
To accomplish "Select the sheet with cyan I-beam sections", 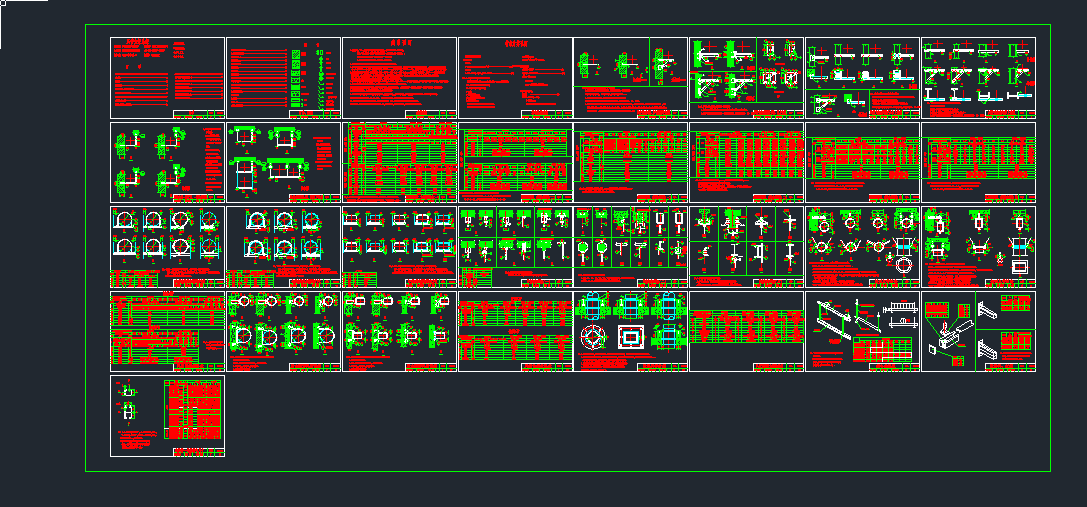I will click(x=978, y=78).
